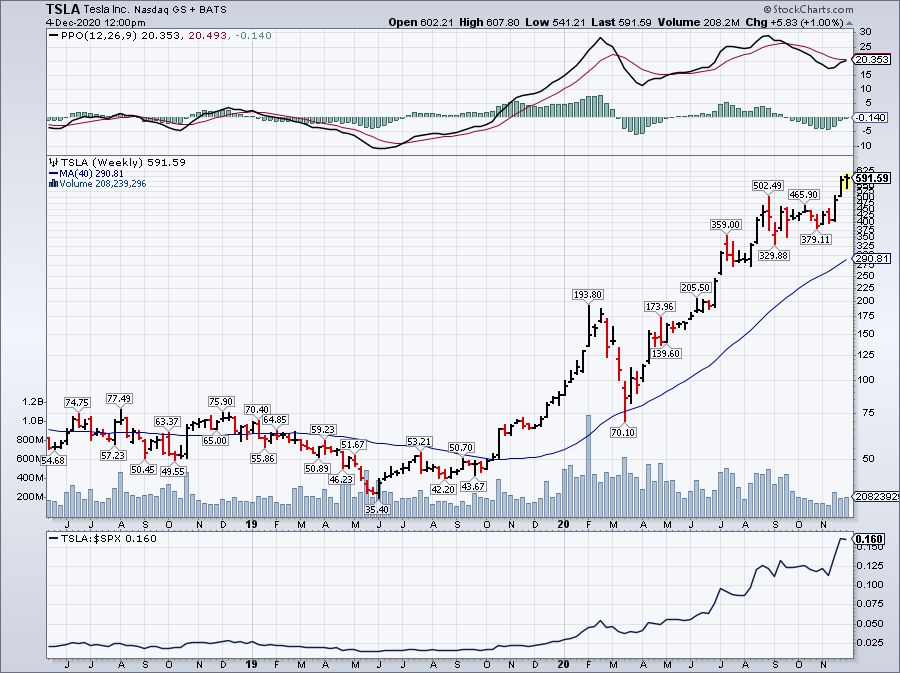This screenshot has height=673, width=900.
Task: Click the 359.00 price peak label
Action: [x=726, y=224]
